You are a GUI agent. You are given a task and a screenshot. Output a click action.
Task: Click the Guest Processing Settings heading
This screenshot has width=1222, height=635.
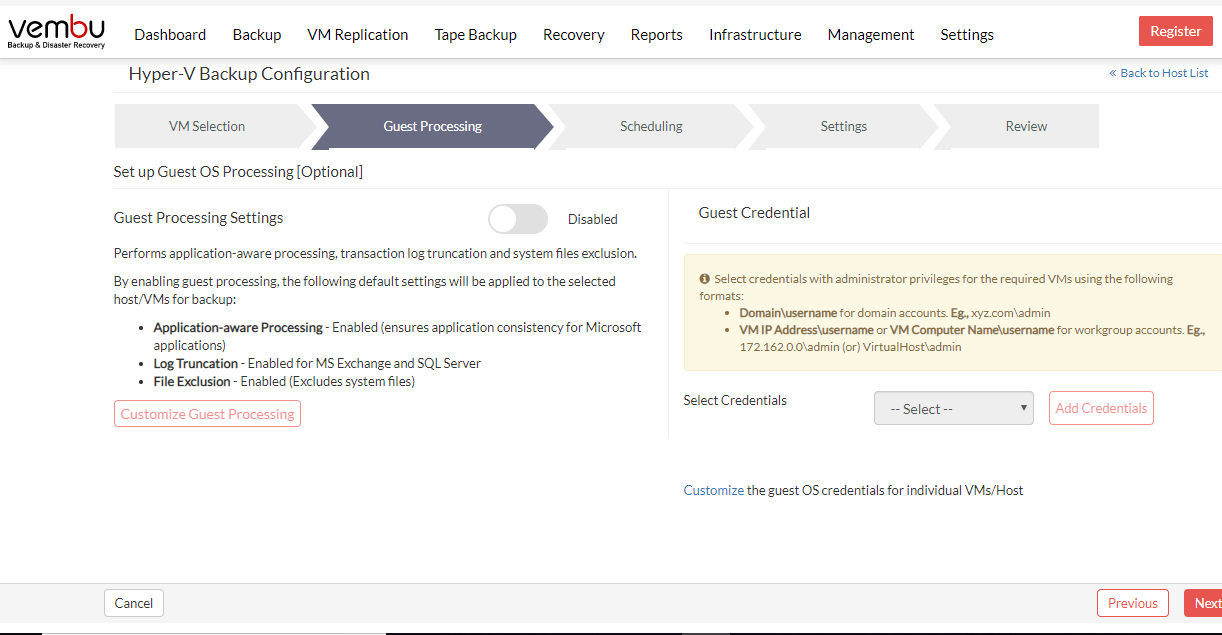click(199, 218)
